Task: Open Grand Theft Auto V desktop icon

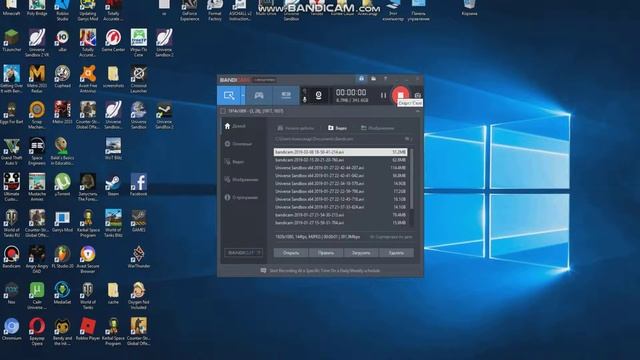Action: tap(11, 151)
